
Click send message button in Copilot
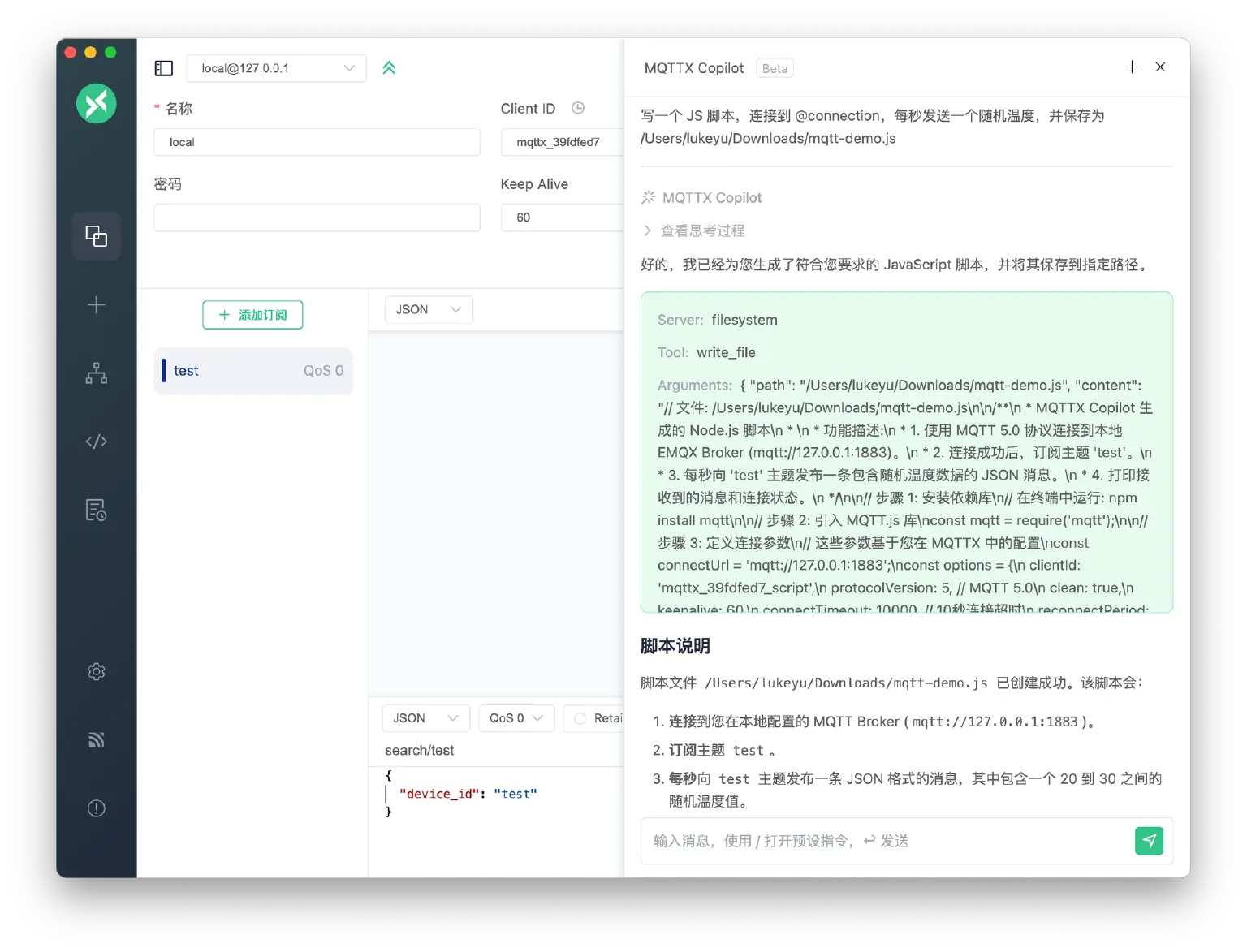pyautogui.click(x=1149, y=841)
